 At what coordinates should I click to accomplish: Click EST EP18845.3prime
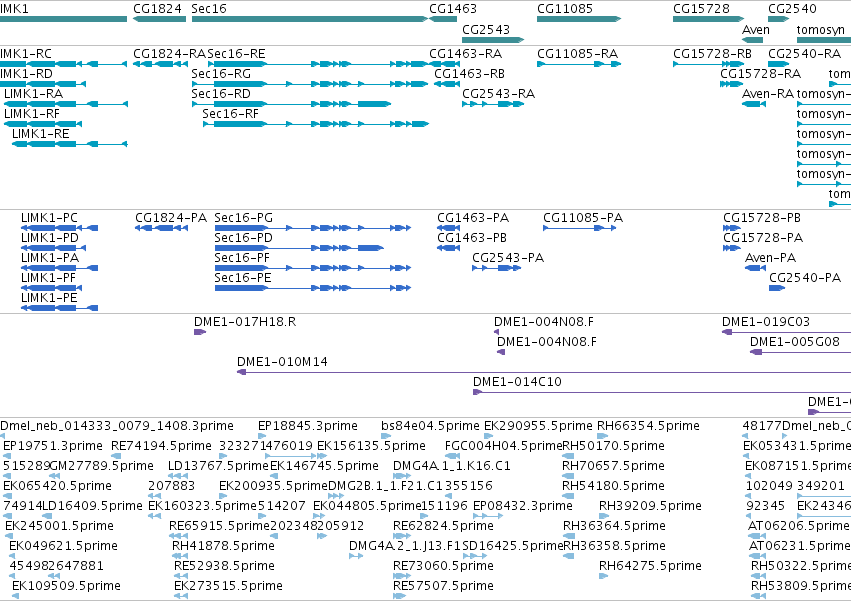point(308,426)
